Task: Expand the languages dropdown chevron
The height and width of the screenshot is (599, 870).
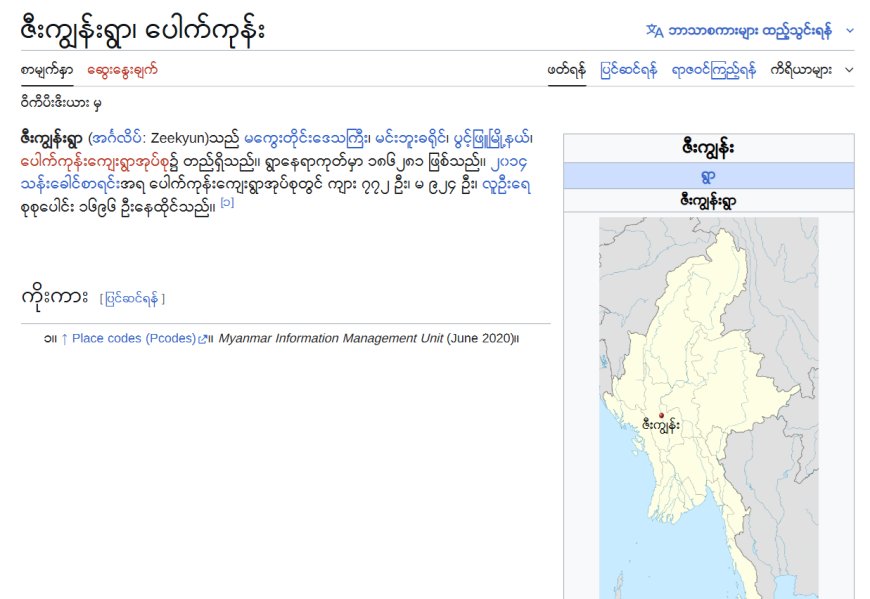Action: click(x=849, y=31)
